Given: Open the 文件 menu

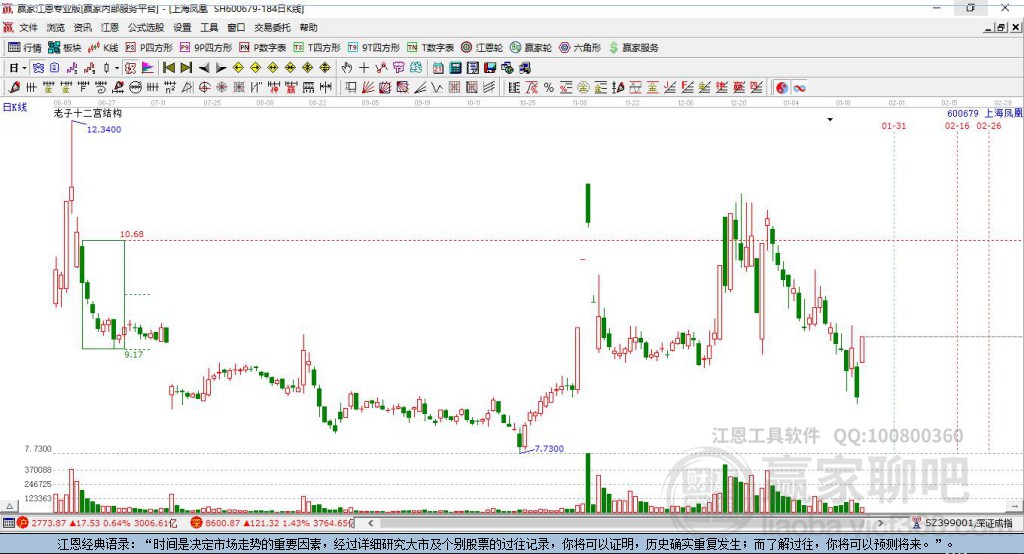Looking at the screenshot, I should pyautogui.click(x=29, y=27).
